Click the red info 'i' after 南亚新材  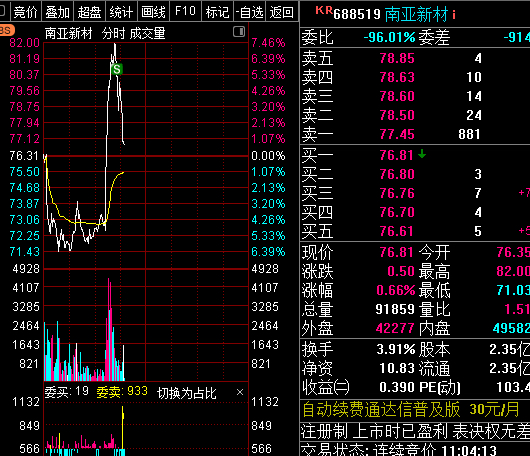pyautogui.click(x=454, y=15)
